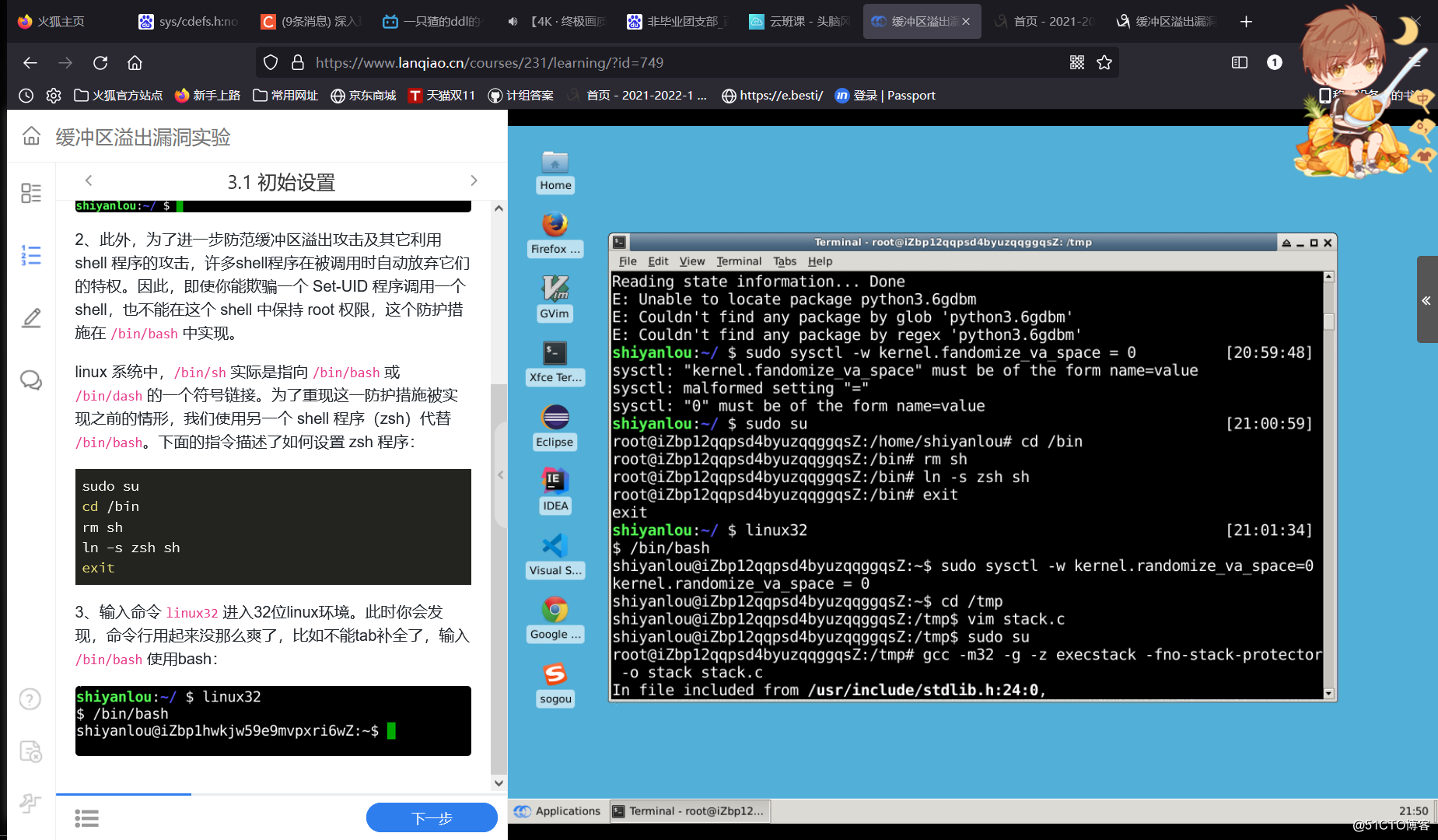1438x840 pixels.
Task: Open the shield tracking protection icon
Action: (271, 62)
